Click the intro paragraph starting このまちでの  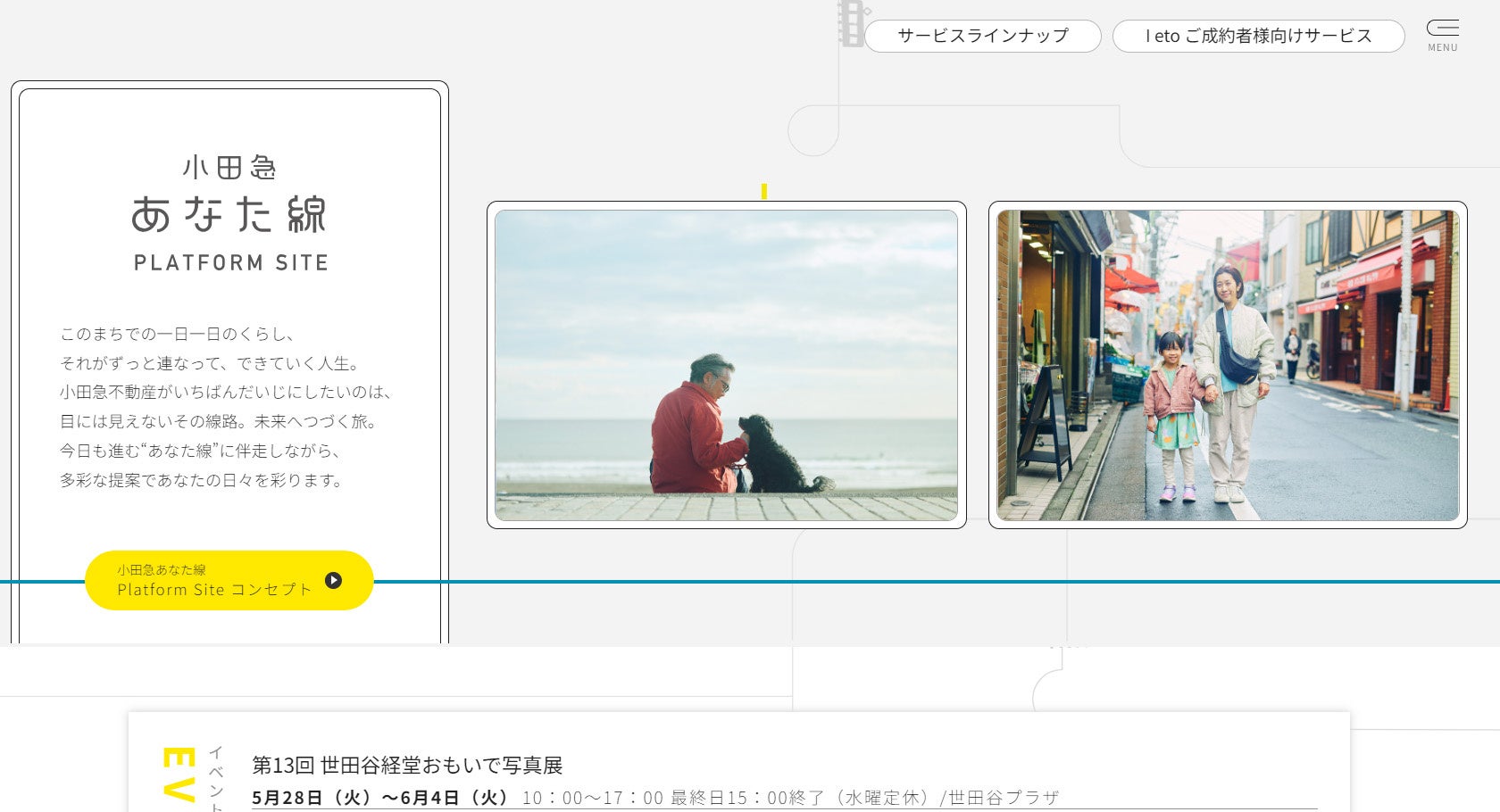226,407
